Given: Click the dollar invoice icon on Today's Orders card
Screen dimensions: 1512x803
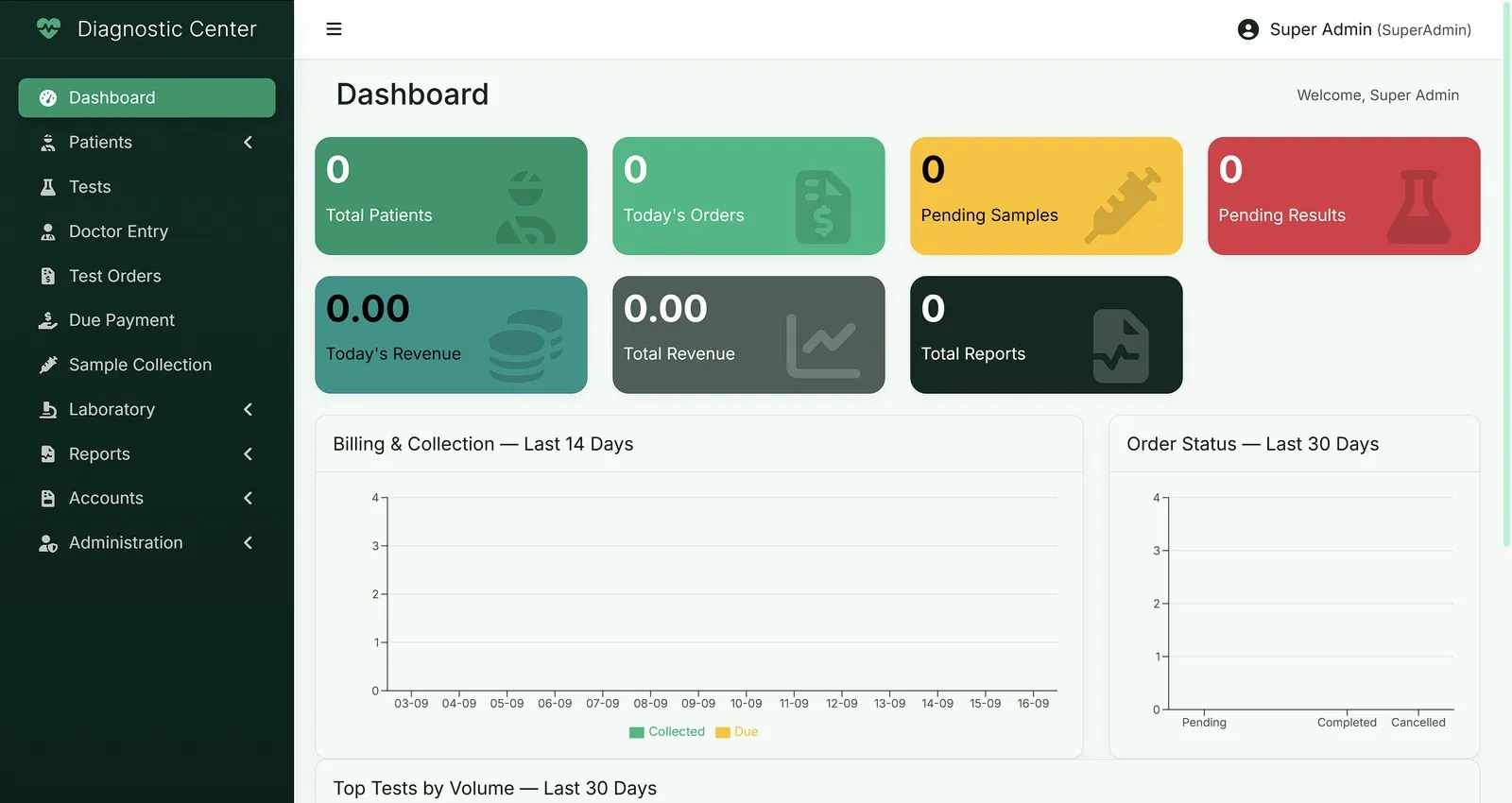Looking at the screenshot, I should (823, 207).
